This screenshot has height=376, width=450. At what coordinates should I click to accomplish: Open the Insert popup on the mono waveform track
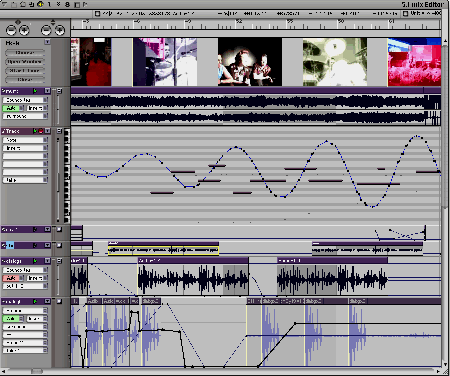pyautogui.click(x=37, y=278)
